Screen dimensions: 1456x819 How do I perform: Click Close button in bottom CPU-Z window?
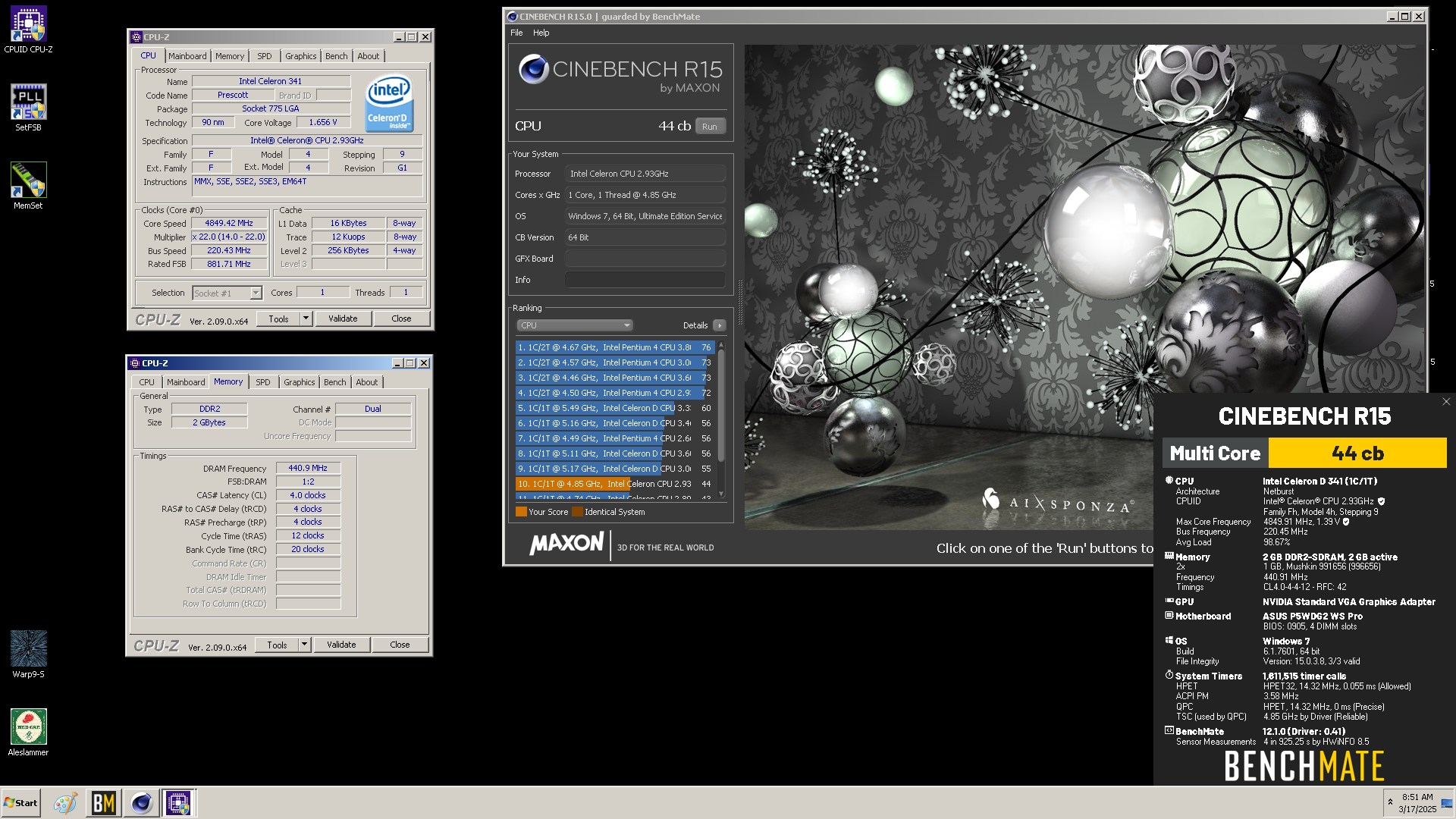pyautogui.click(x=400, y=645)
